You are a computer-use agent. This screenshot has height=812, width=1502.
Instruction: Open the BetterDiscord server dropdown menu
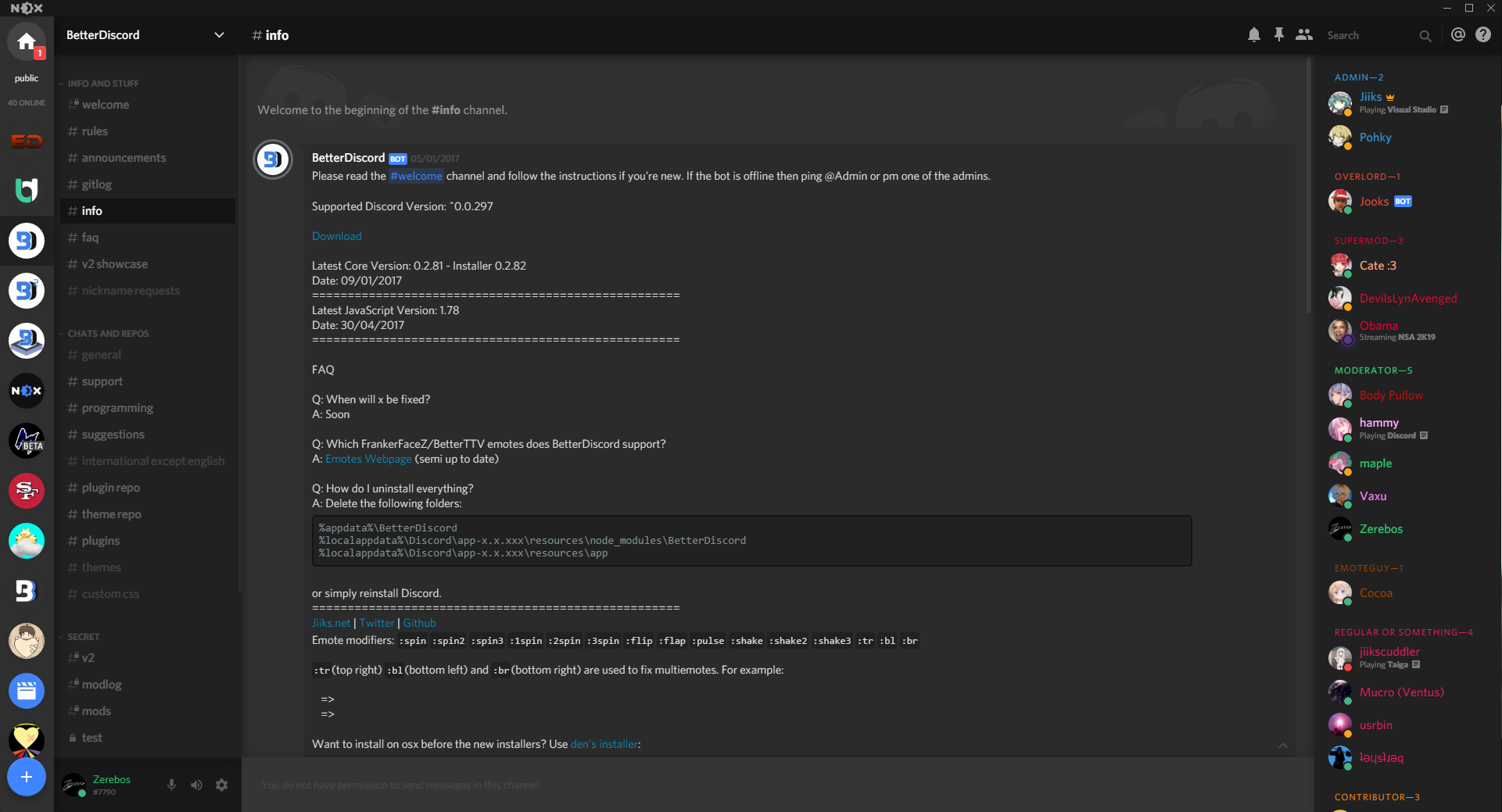(x=219, y=35)
